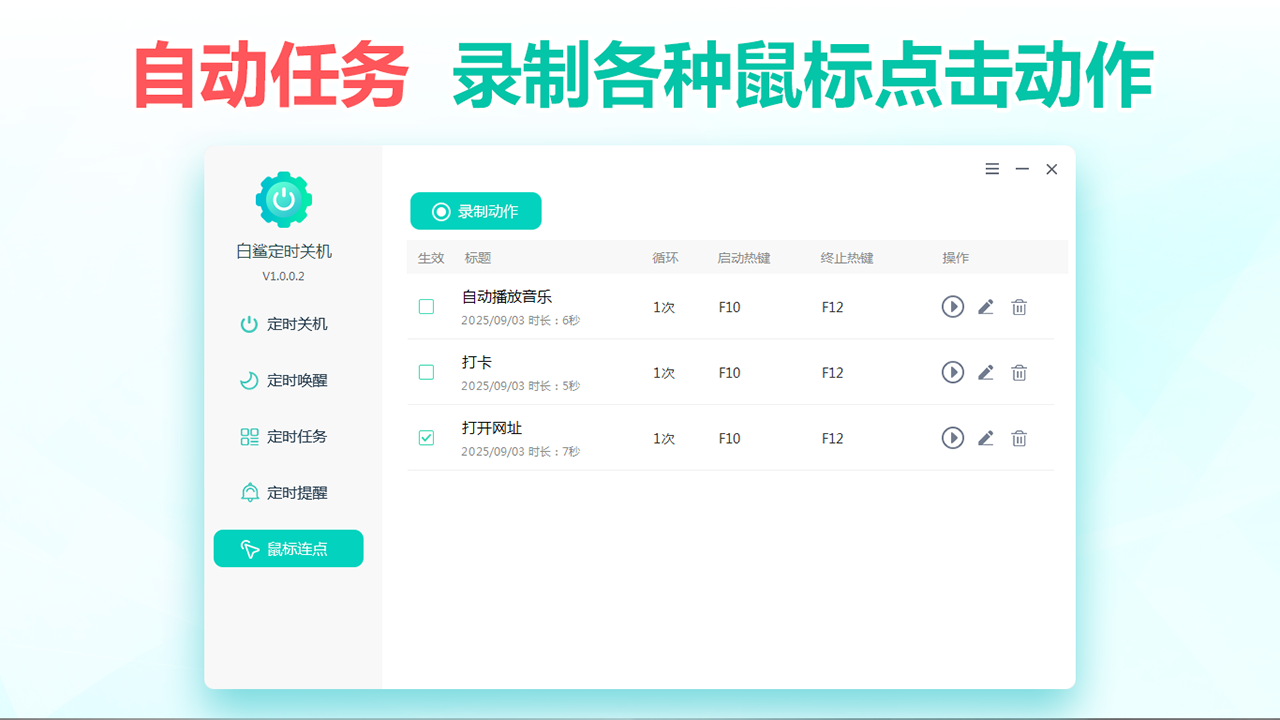The width and height of the screenshot is (1280, 720).
Task: Select the 鼠标连点 sidebar item
Action: 288,549
